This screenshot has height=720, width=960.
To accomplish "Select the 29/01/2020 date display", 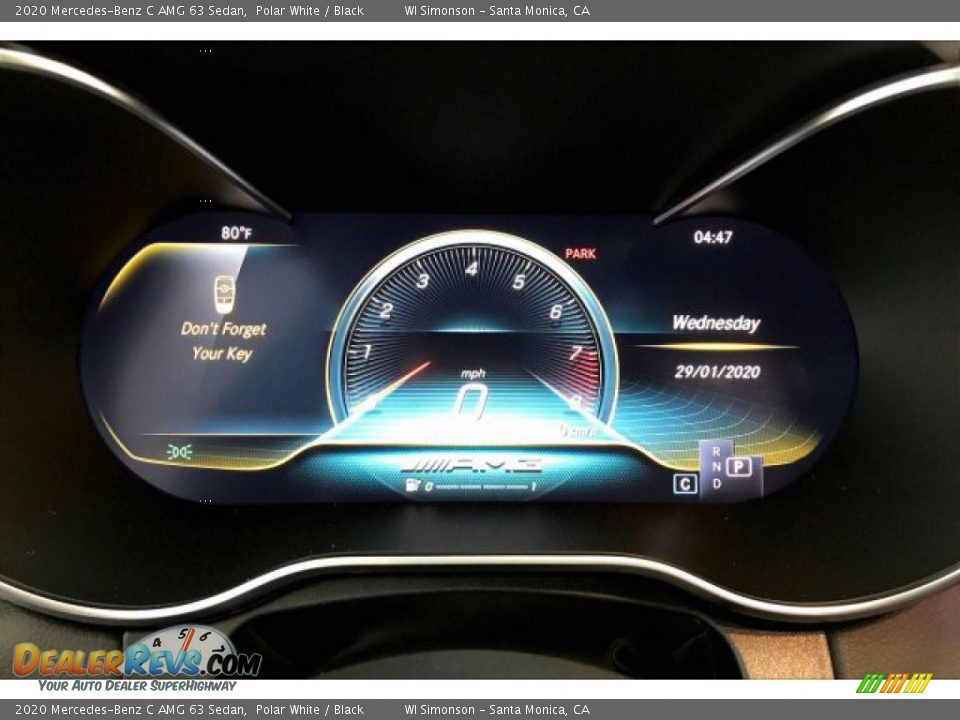I will (x=717, y=372).
